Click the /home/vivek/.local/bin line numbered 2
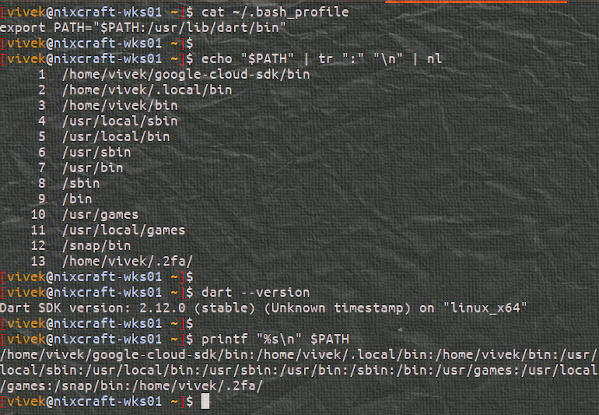Image resolution: width=599 pixels, height=415 pixels. point(147,90)
